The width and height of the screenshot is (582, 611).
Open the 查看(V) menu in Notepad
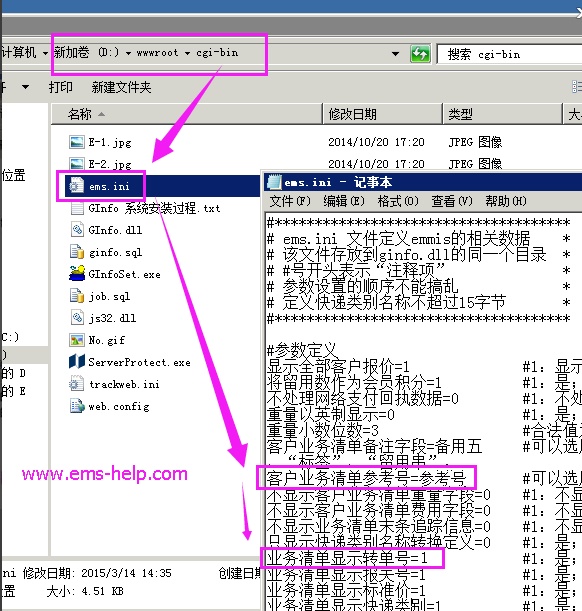[x=451, y=201]
